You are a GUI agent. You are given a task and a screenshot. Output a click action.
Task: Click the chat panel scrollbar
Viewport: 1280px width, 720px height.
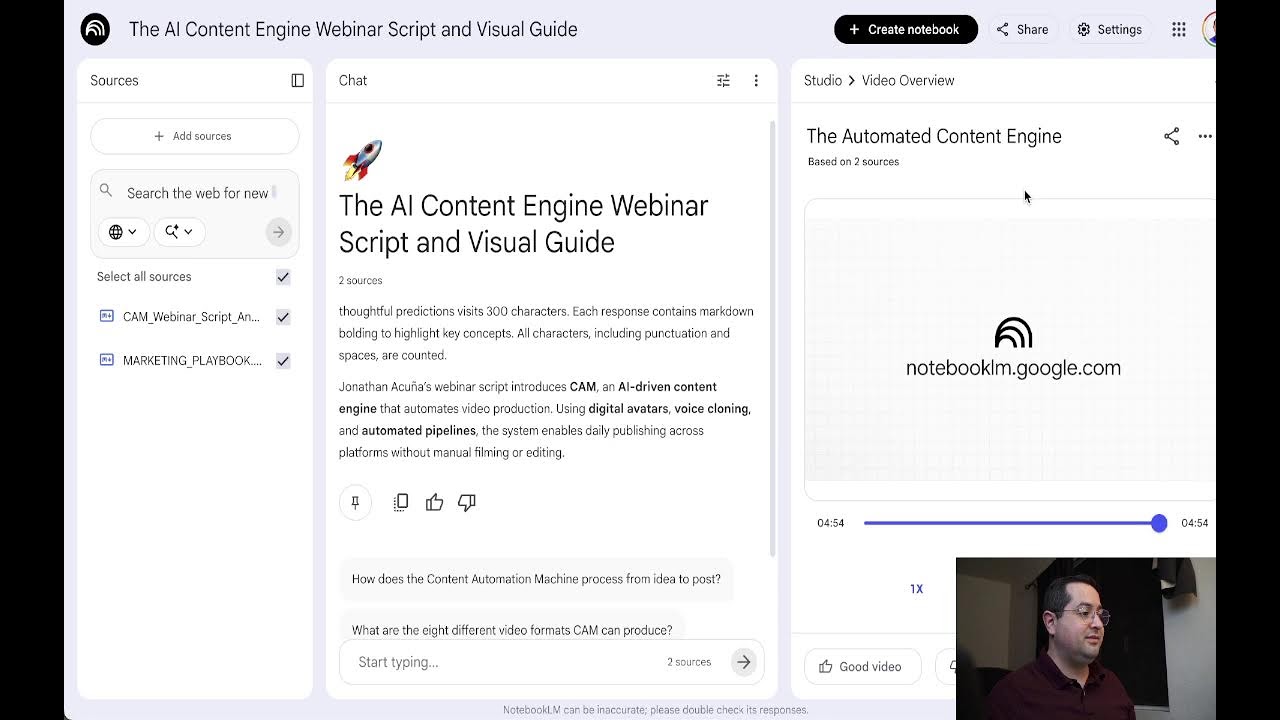coord(772,340)
